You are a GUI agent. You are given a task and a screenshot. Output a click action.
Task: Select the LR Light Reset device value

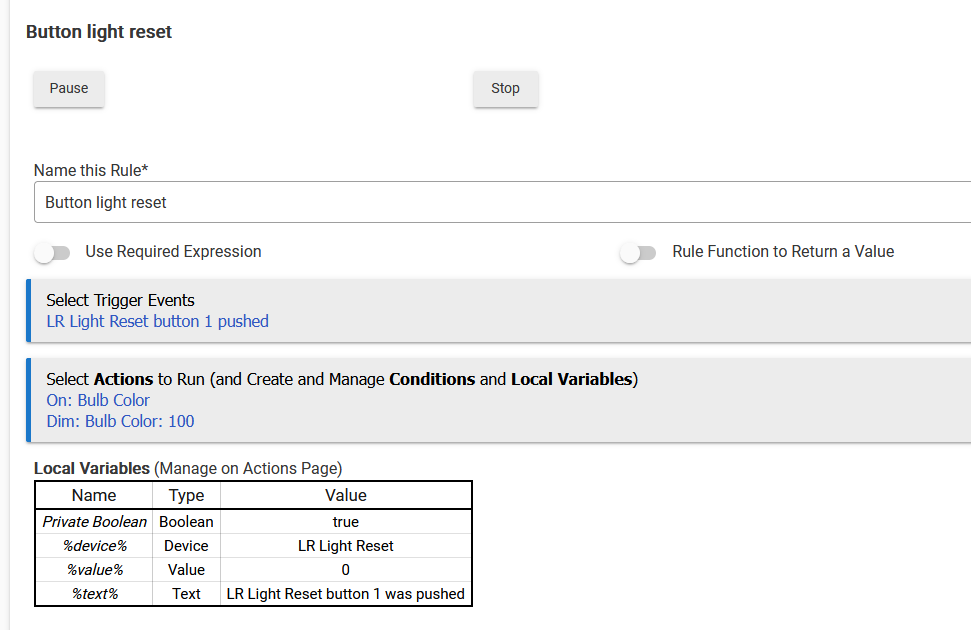[x=346, y=546]
